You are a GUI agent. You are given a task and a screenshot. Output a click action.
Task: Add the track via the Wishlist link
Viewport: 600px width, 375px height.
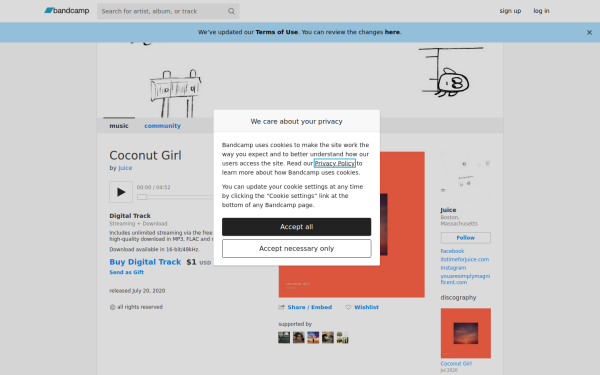coord(366,307)
